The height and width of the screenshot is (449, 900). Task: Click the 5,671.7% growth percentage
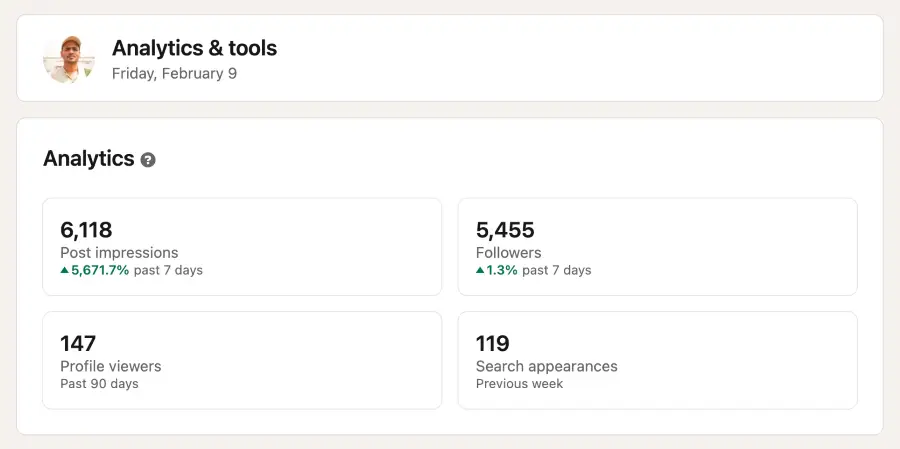coord(100,270)
